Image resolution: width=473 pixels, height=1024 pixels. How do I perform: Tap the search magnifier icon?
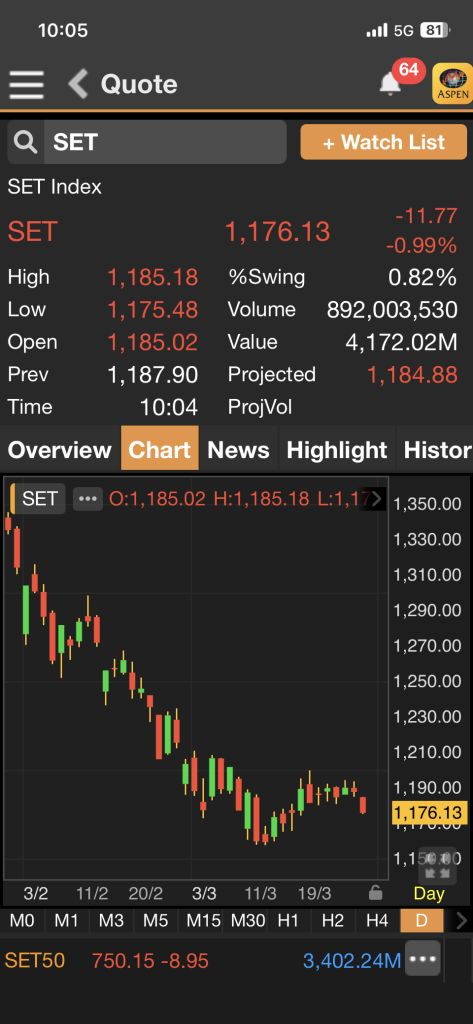[25, 142]
